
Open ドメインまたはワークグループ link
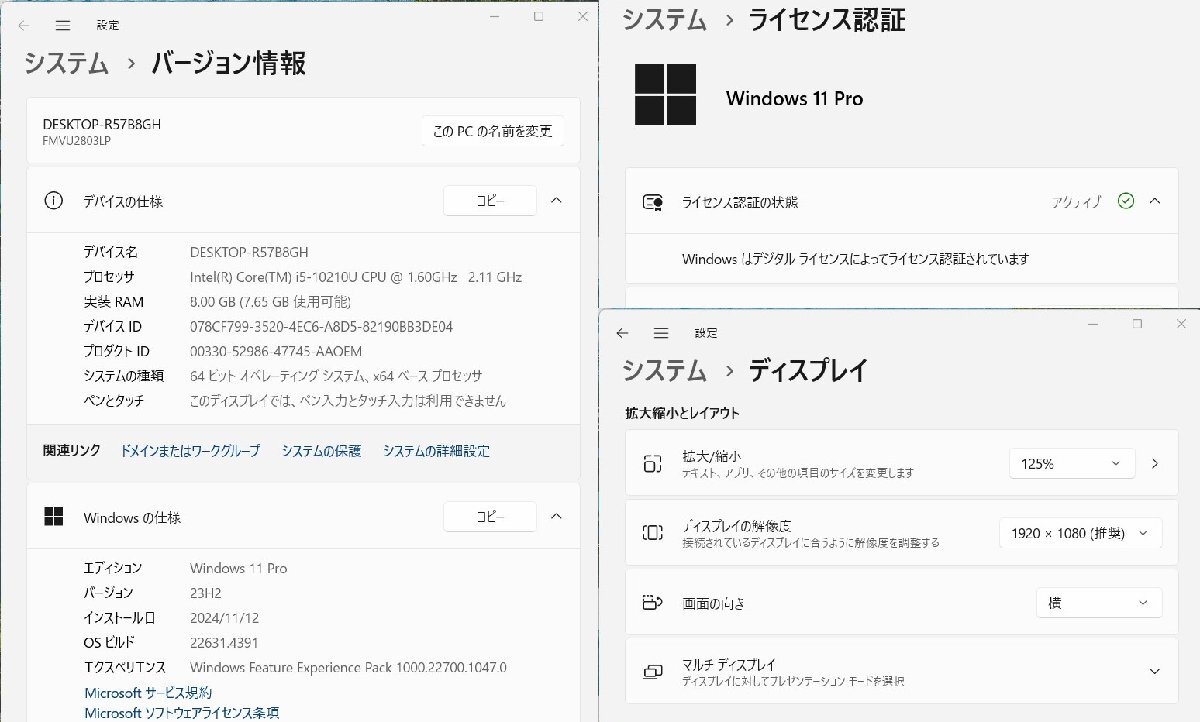click(x=190, y=451)
